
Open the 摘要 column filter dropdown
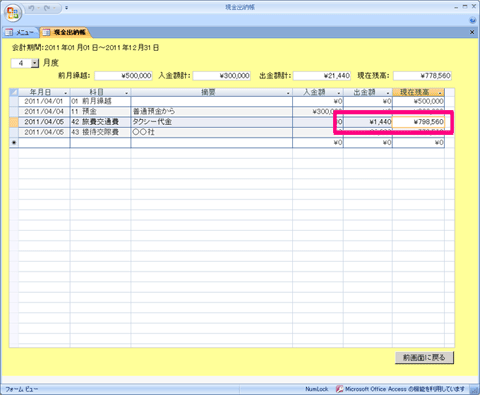point(288,93)
